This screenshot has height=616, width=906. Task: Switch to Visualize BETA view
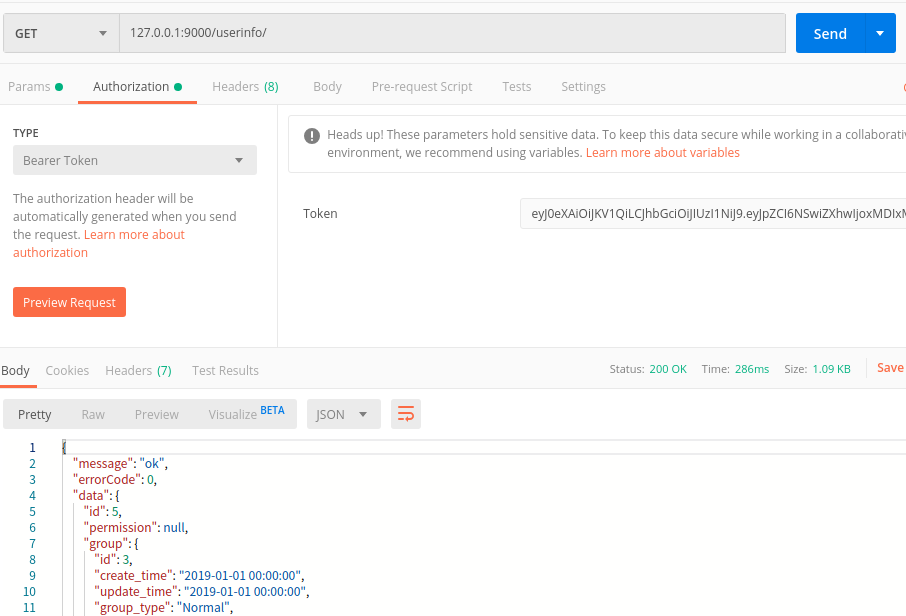pyautogui.click(x=247, y=413)
